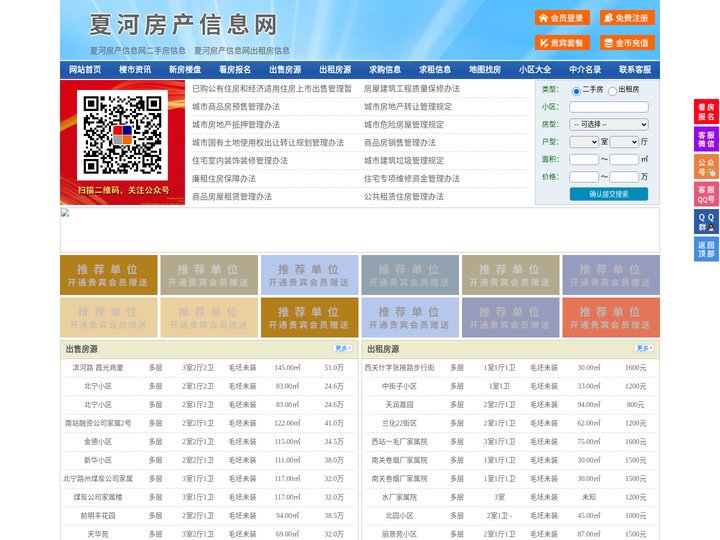Open 廉租住房保障办法 link

224,179
